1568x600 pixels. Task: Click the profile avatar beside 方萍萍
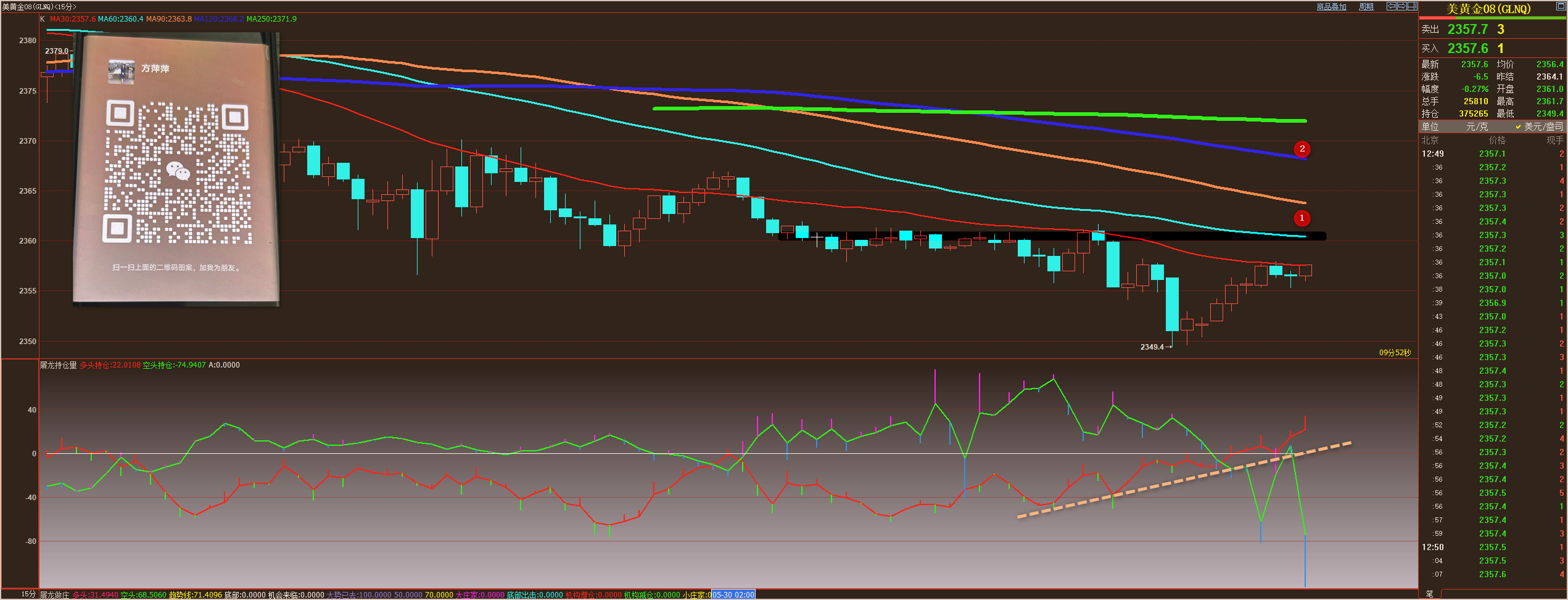click(x=121, y=71)
